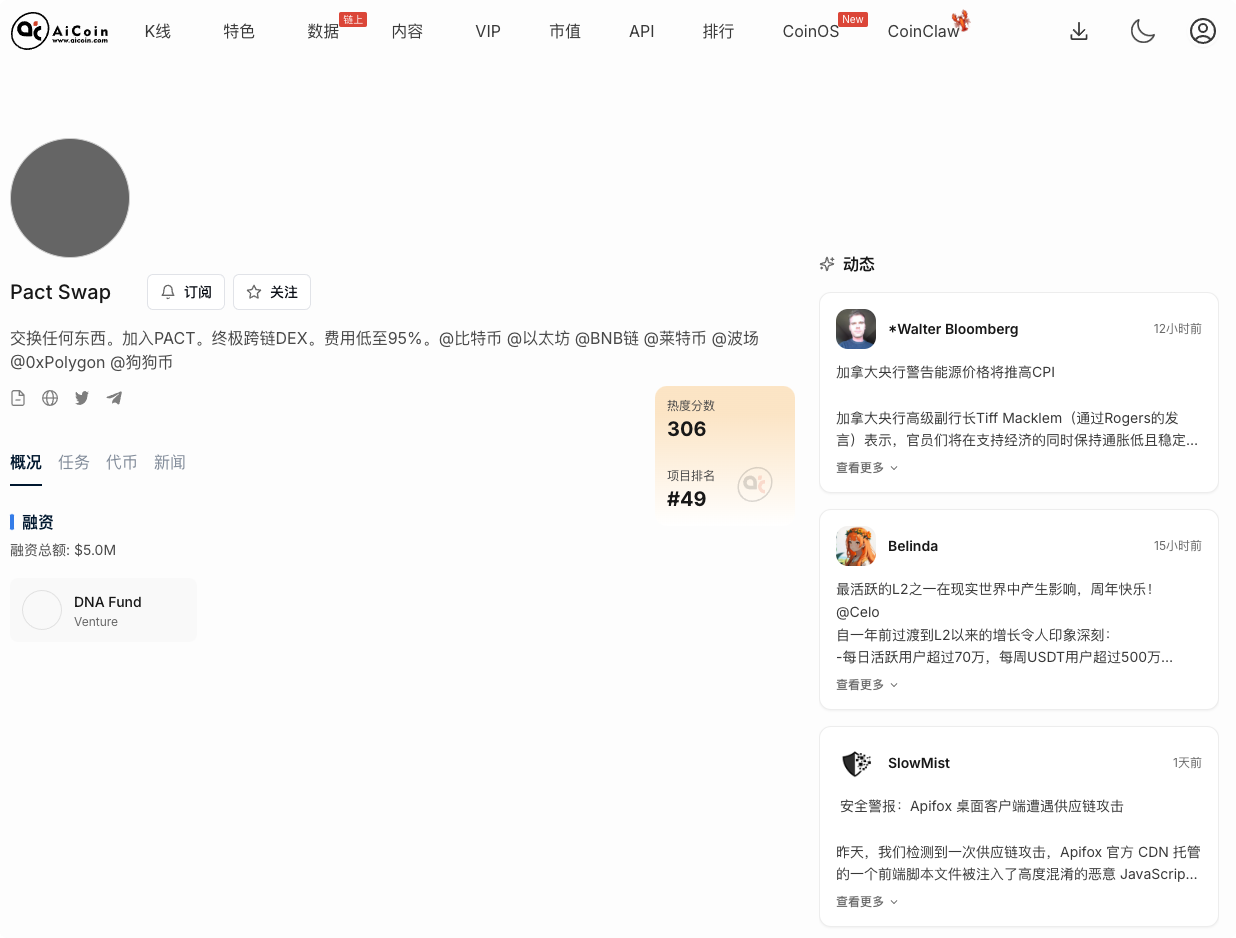Click the sparkle icon beside 动态 heading
Image resolution: width=1236 pixels, height=938 pixels.
[x=827, y=264]
